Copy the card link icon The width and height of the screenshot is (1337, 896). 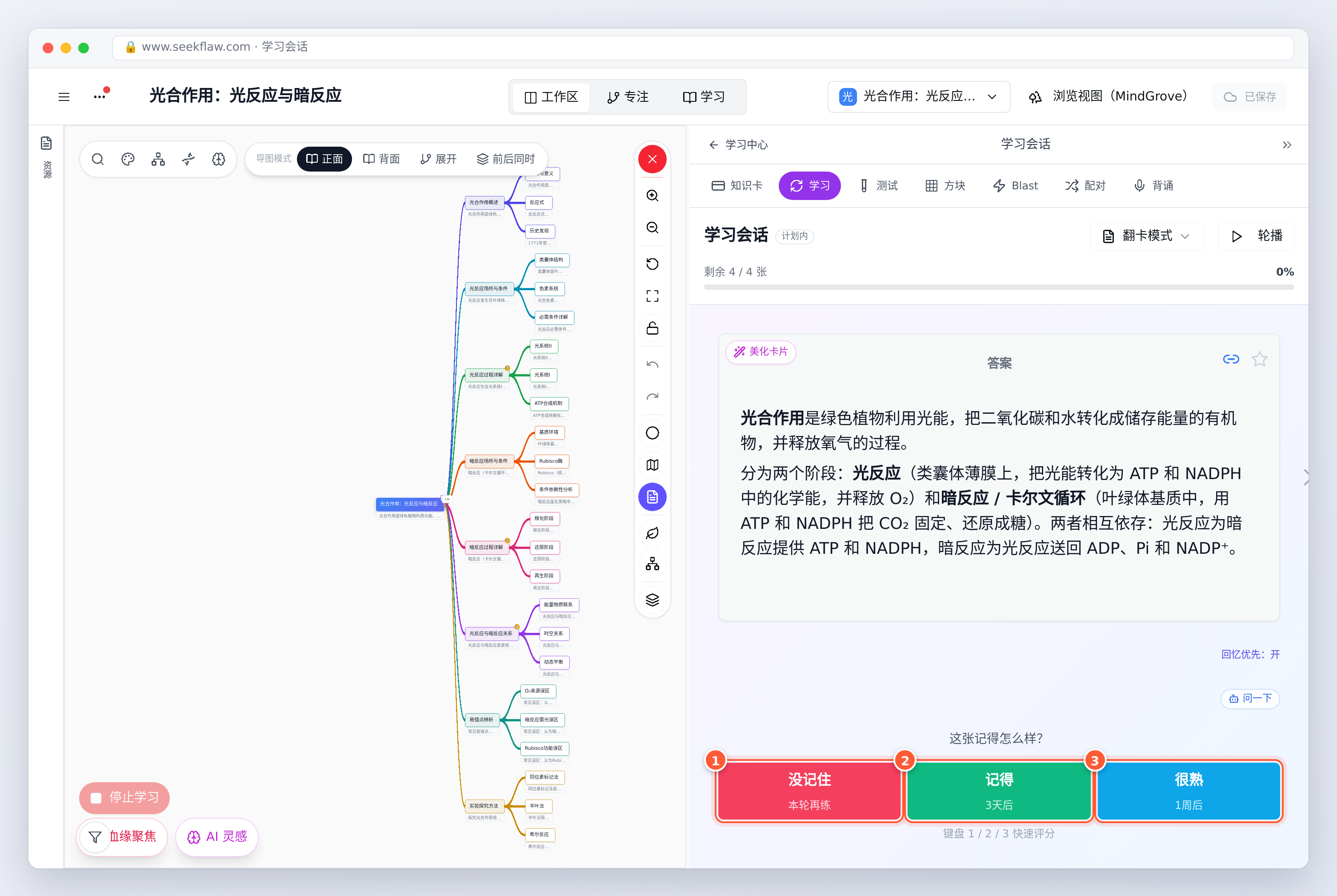click(x=1231, y=360)
